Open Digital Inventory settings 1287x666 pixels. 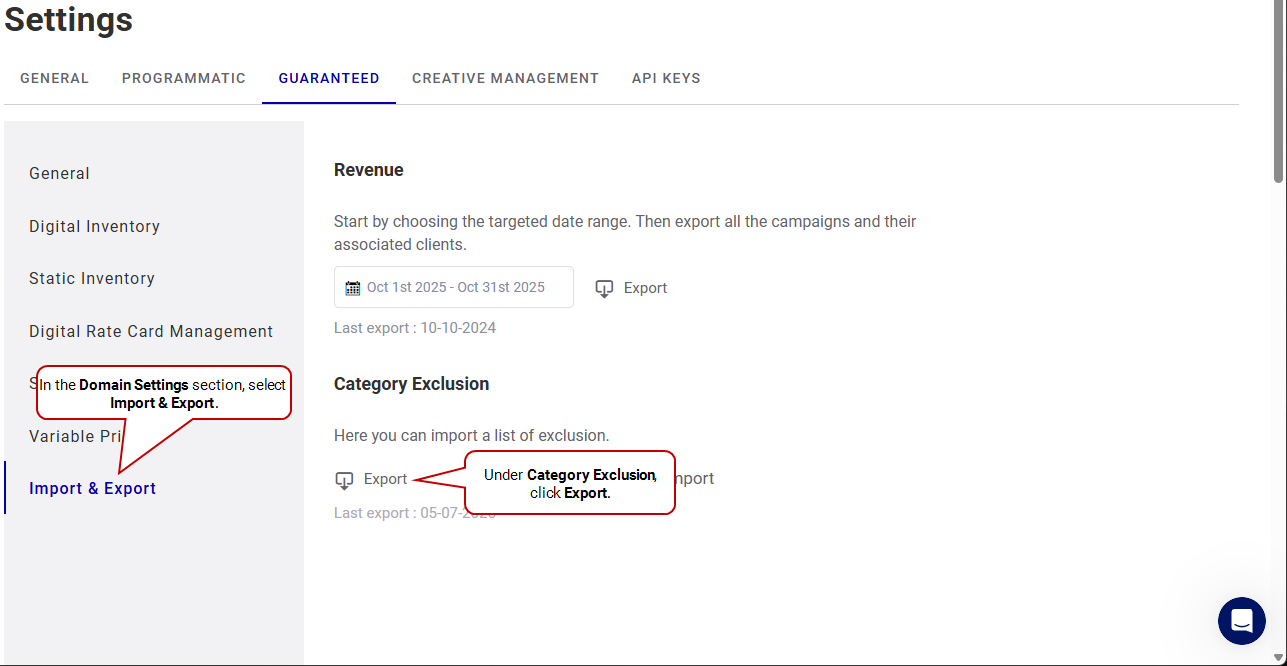click(94, 227)
